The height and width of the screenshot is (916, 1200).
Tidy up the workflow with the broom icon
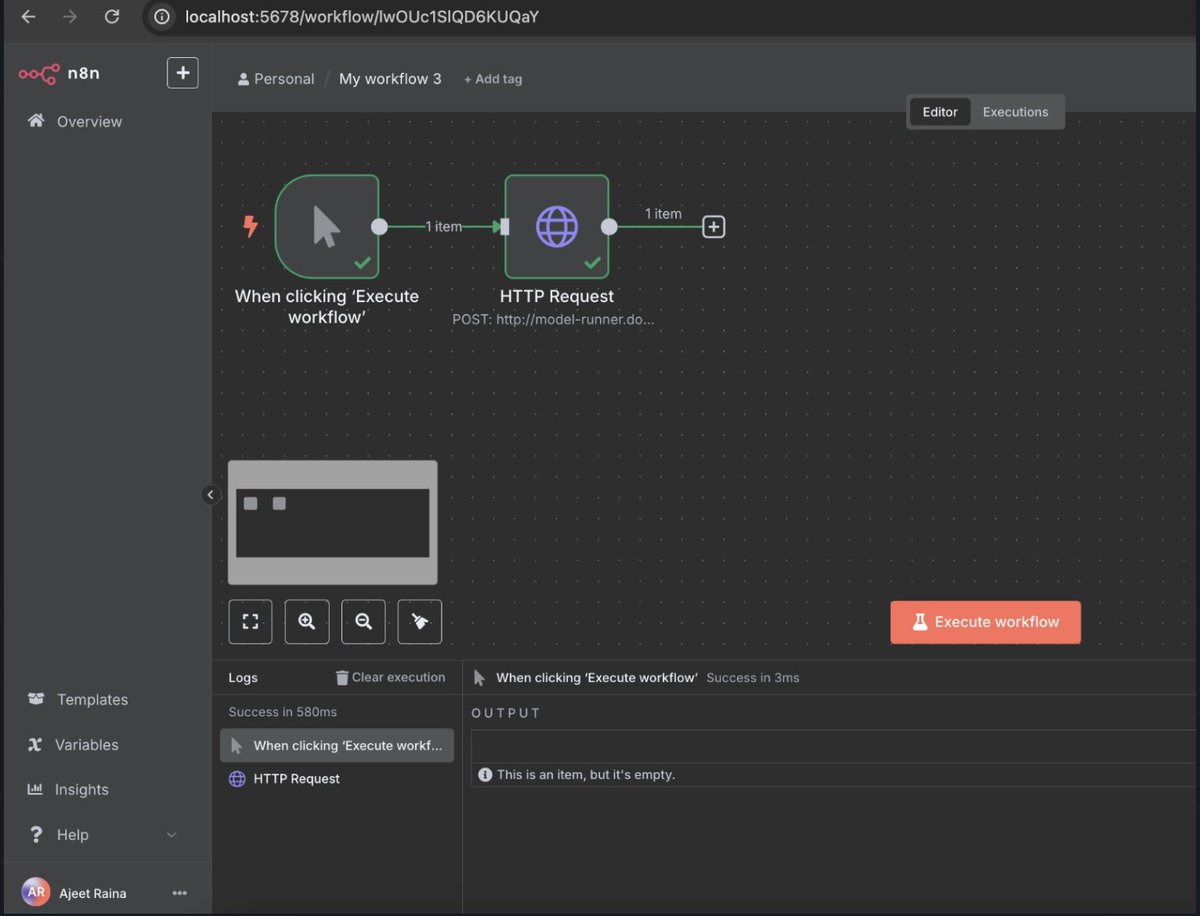click(419, 621)
